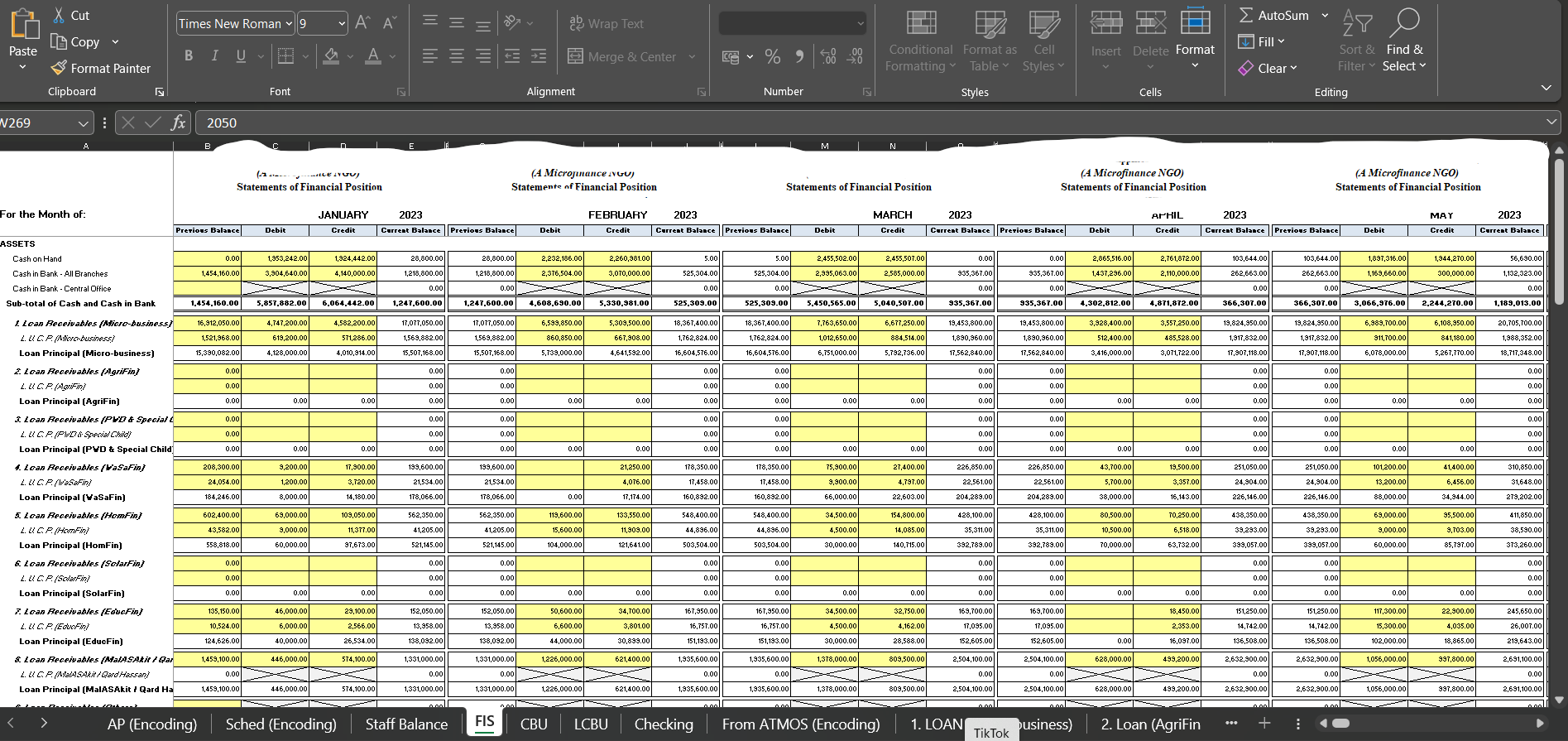
Task: Center text horizontally
Action: [457, 56]
